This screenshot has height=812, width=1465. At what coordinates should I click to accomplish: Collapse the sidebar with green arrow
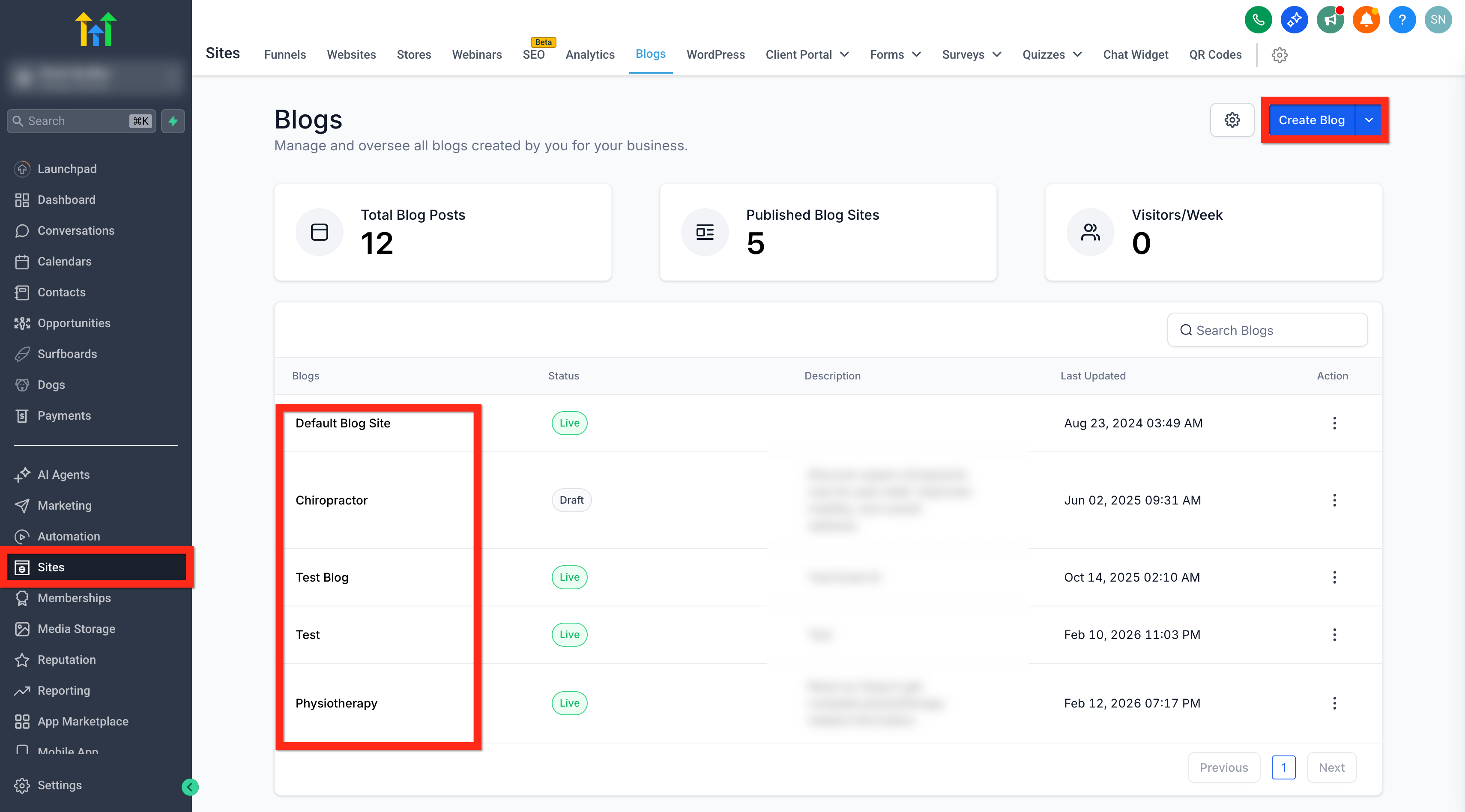190,787
